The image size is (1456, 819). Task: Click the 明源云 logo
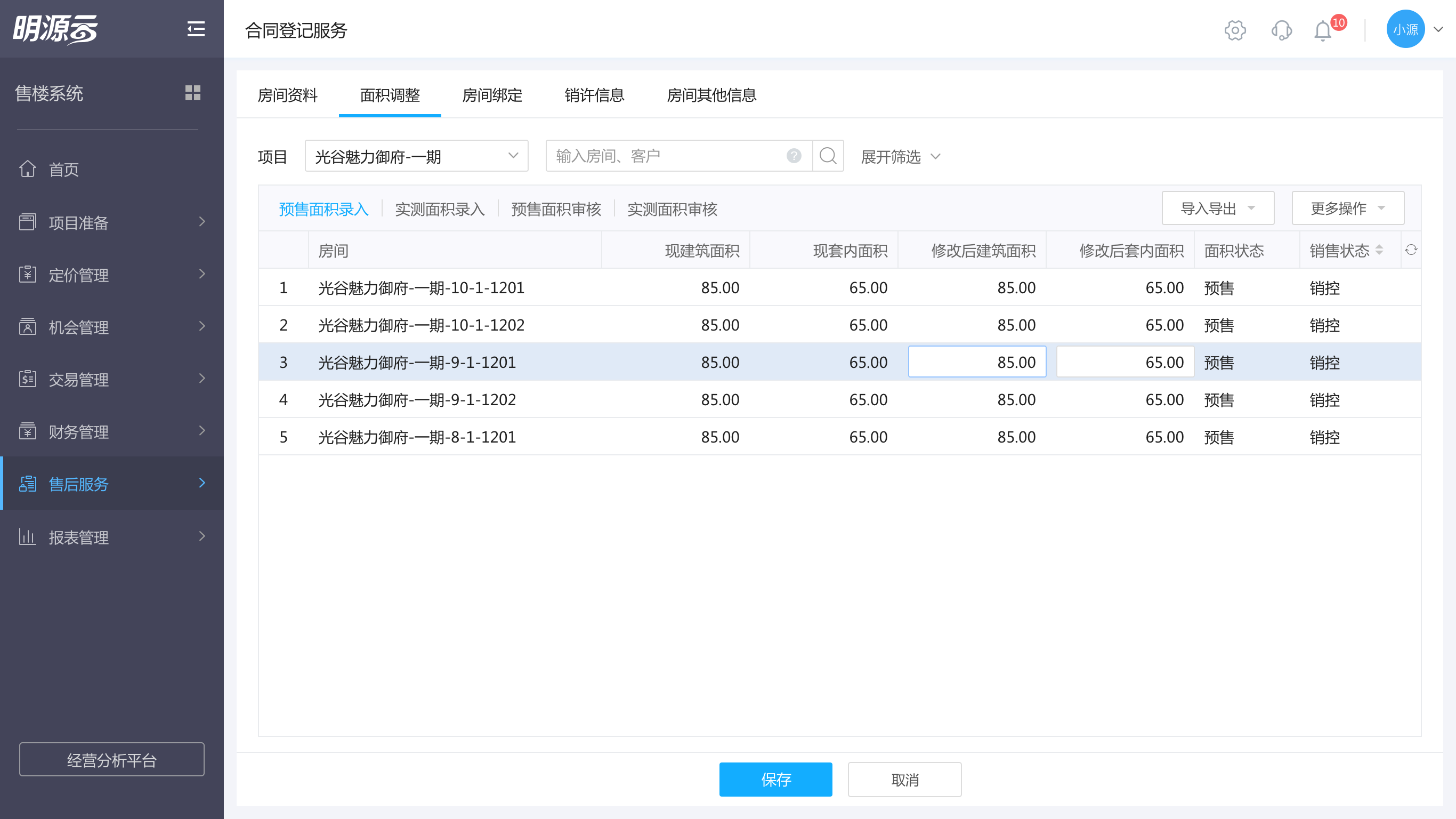click(55, 29)
